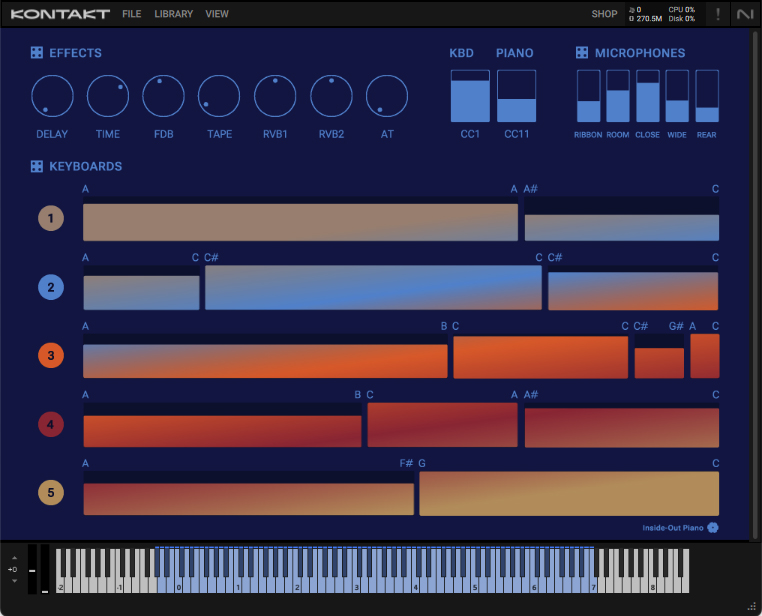
Task: Open the FILE menu
Action: point(132,14)
